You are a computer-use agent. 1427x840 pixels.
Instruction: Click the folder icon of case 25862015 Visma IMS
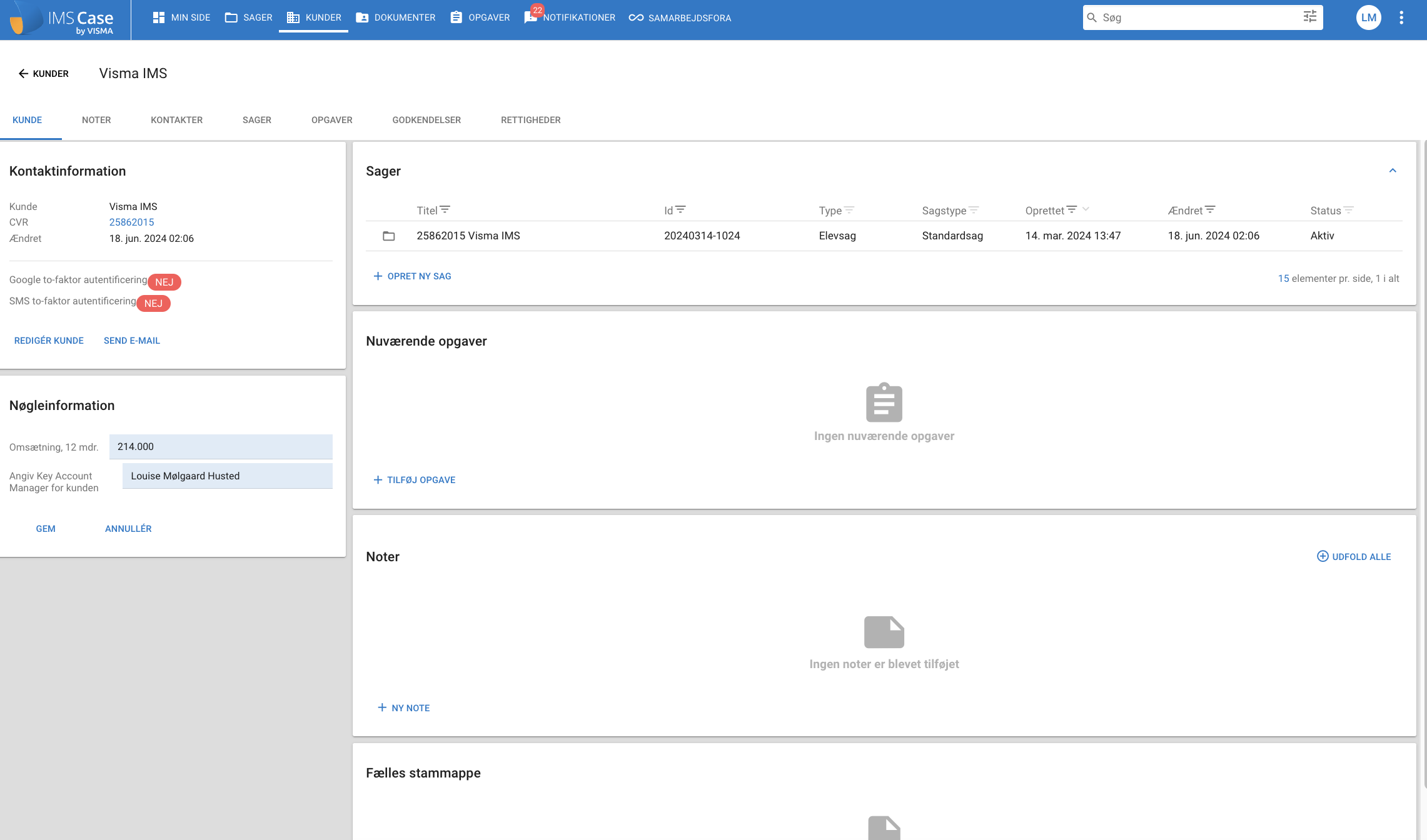point(389,236)
